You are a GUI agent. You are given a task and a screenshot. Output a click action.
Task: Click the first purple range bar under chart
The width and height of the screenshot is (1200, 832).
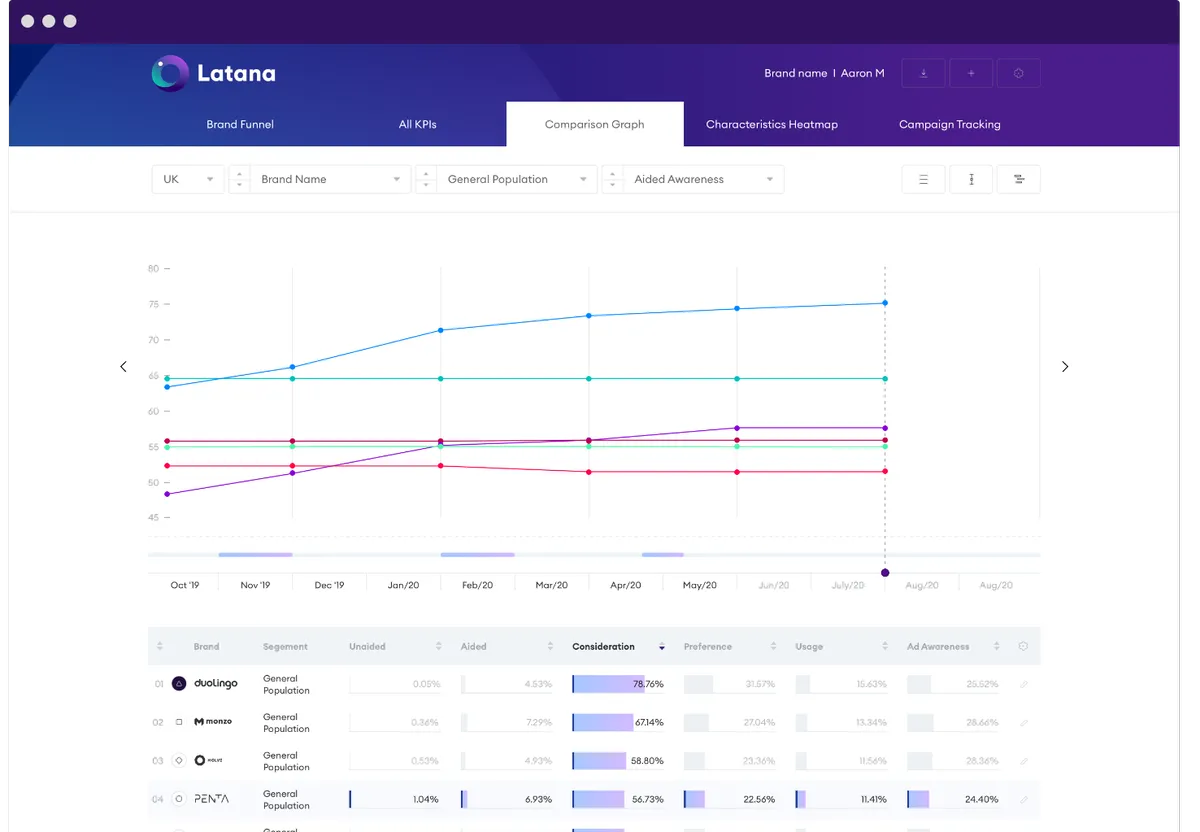[256, 554]
